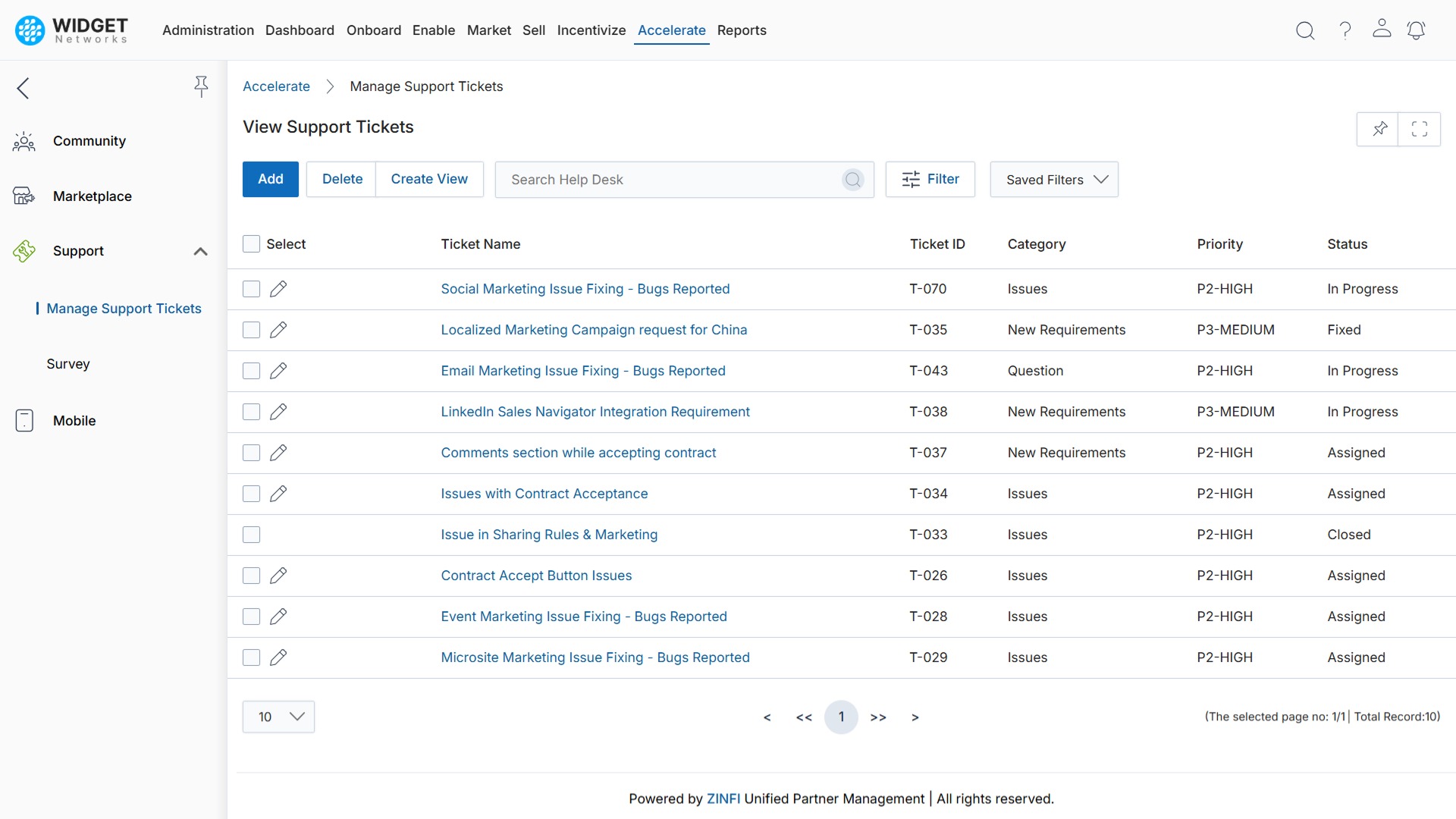Open the help question mark icon
Screen dimensions: 1456x819
point(1344,30)
